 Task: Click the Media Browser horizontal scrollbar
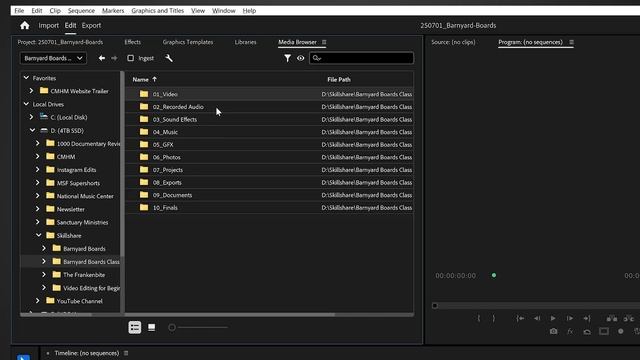coord(229,315)
